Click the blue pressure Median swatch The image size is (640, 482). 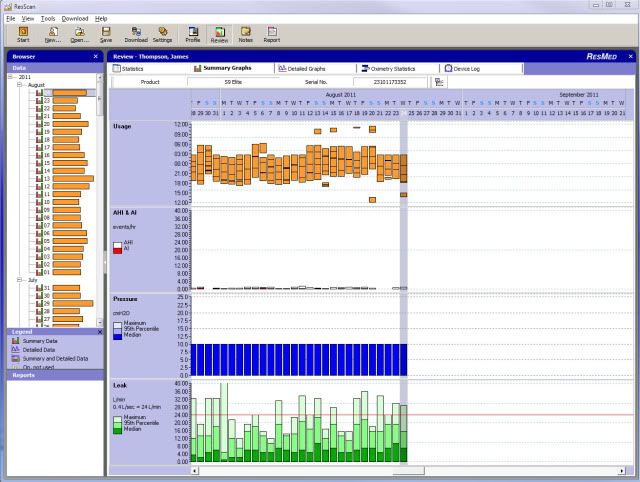click(118, 337)
